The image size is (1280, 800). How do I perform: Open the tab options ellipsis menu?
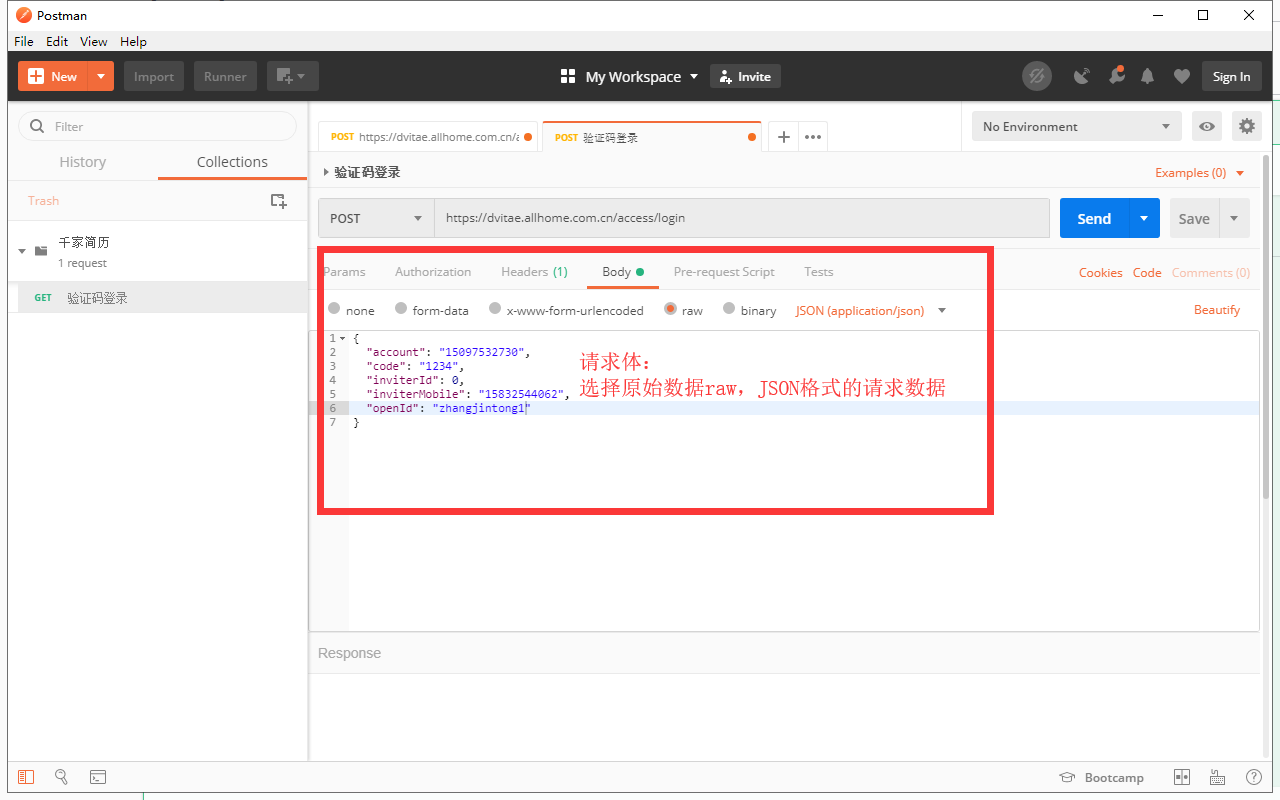(x=813, y=137)
